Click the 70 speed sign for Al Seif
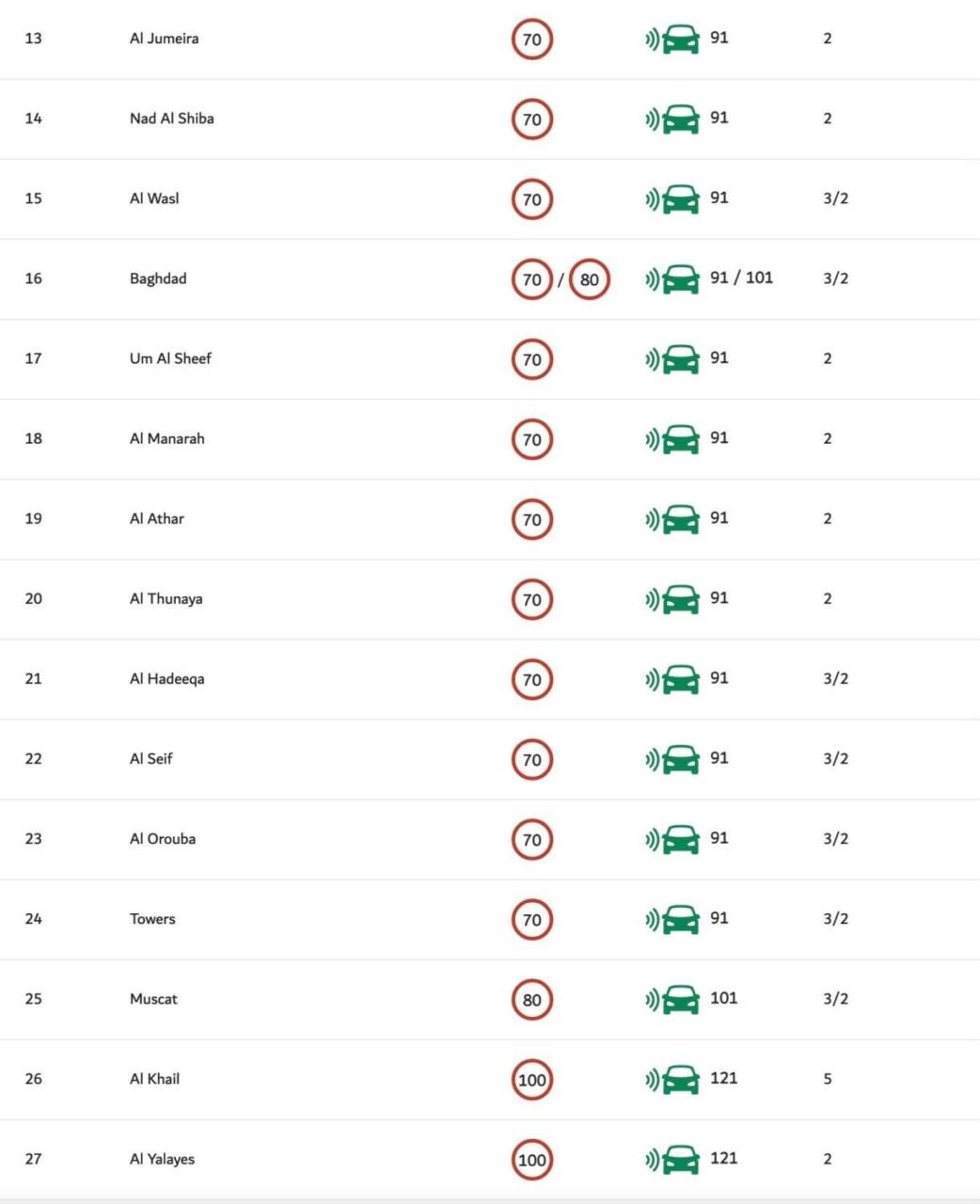Viewport: 980px width, 1204px height. pos(532,760)
